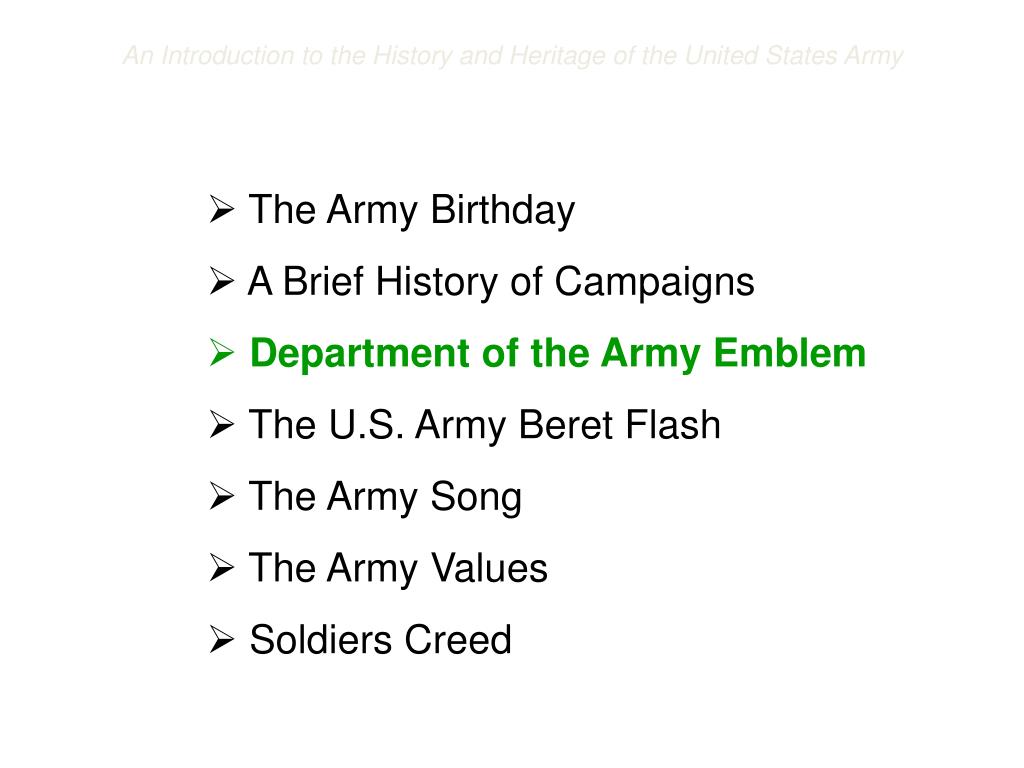Viewport: 1024px width, 768px height.
Task: Select the Soldiers Creed entry
Action: pos(380,639)
